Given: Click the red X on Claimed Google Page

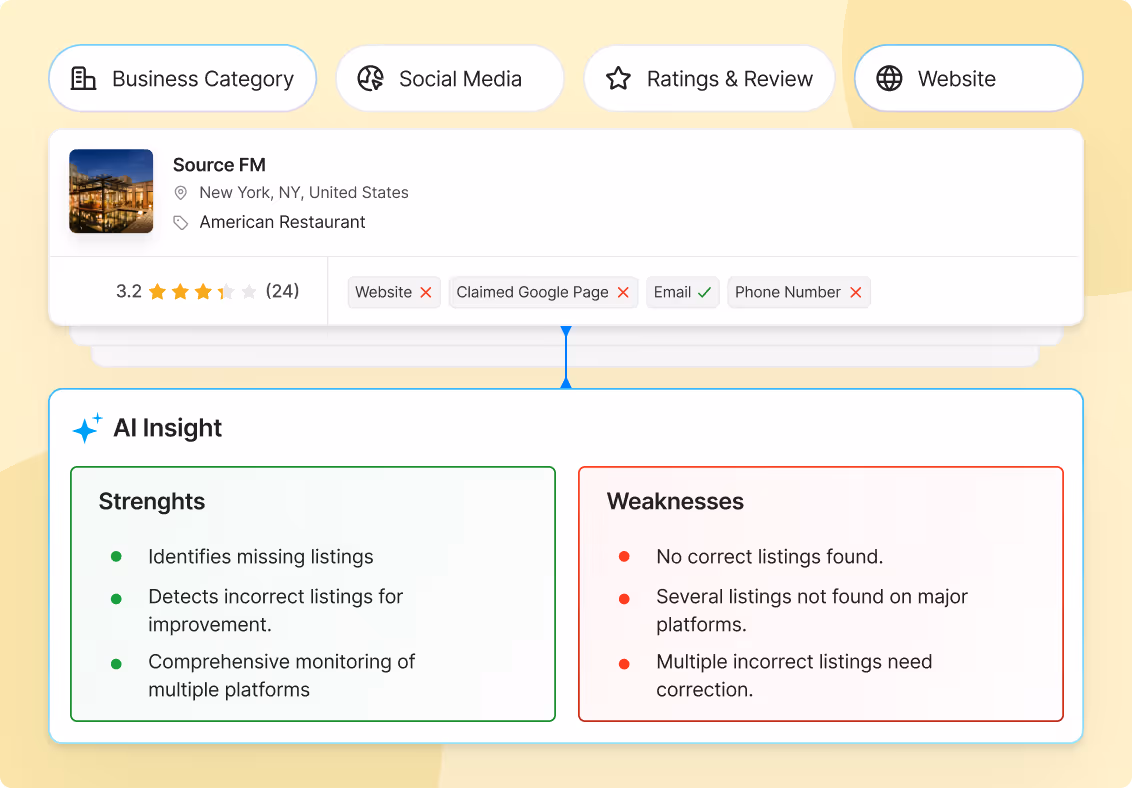Looking at the screenshot, I should [x=623, y=292].
